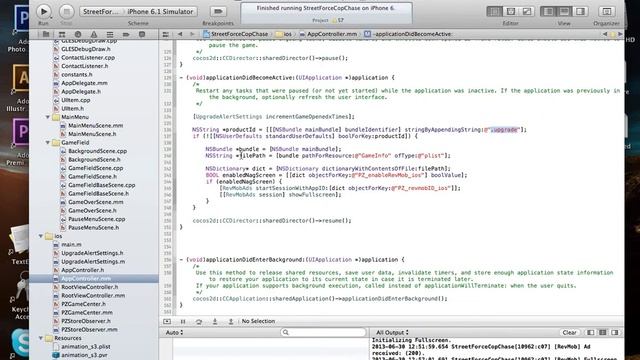Jump to next issue arrow
Screen dimensions: 640x360
tap(620, 34)
